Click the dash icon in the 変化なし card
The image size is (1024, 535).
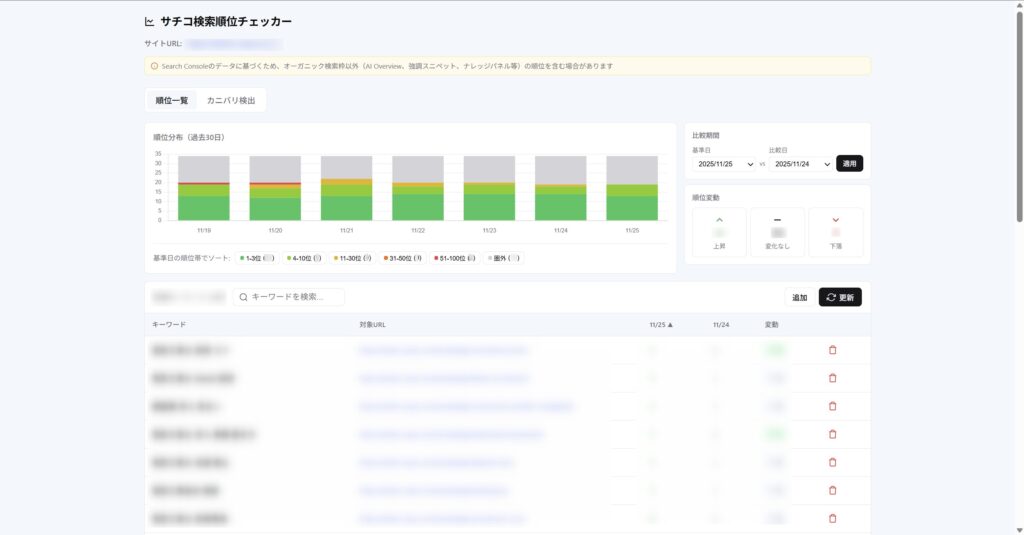point(777,220)
